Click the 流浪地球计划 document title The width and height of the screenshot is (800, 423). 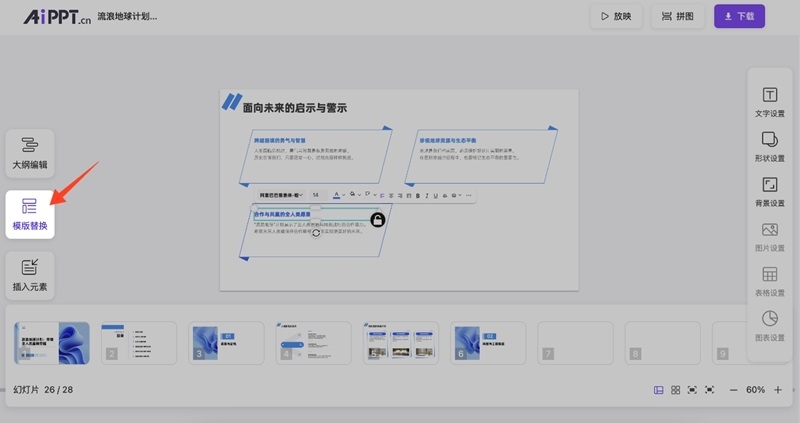[127, 16]
